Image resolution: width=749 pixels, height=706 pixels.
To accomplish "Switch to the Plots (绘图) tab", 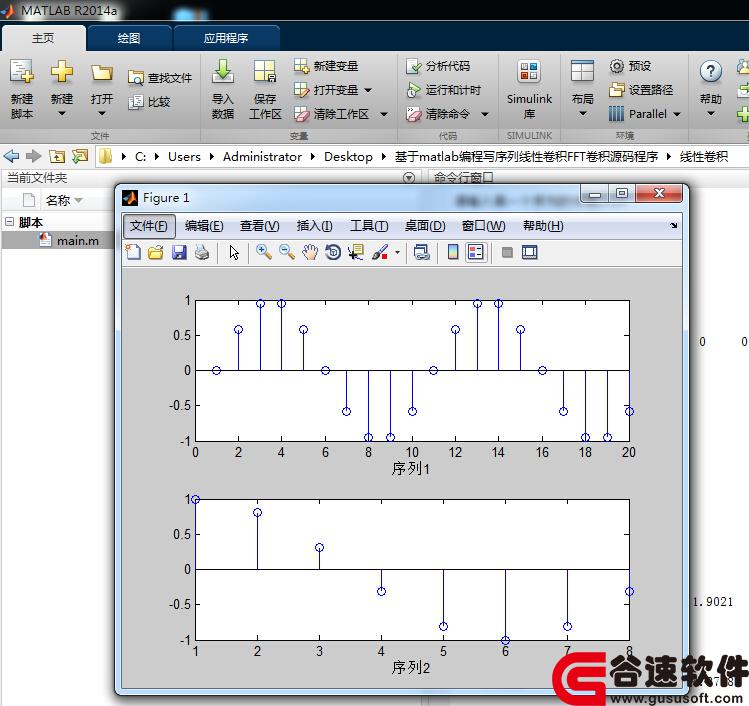I will coord(129,38).
